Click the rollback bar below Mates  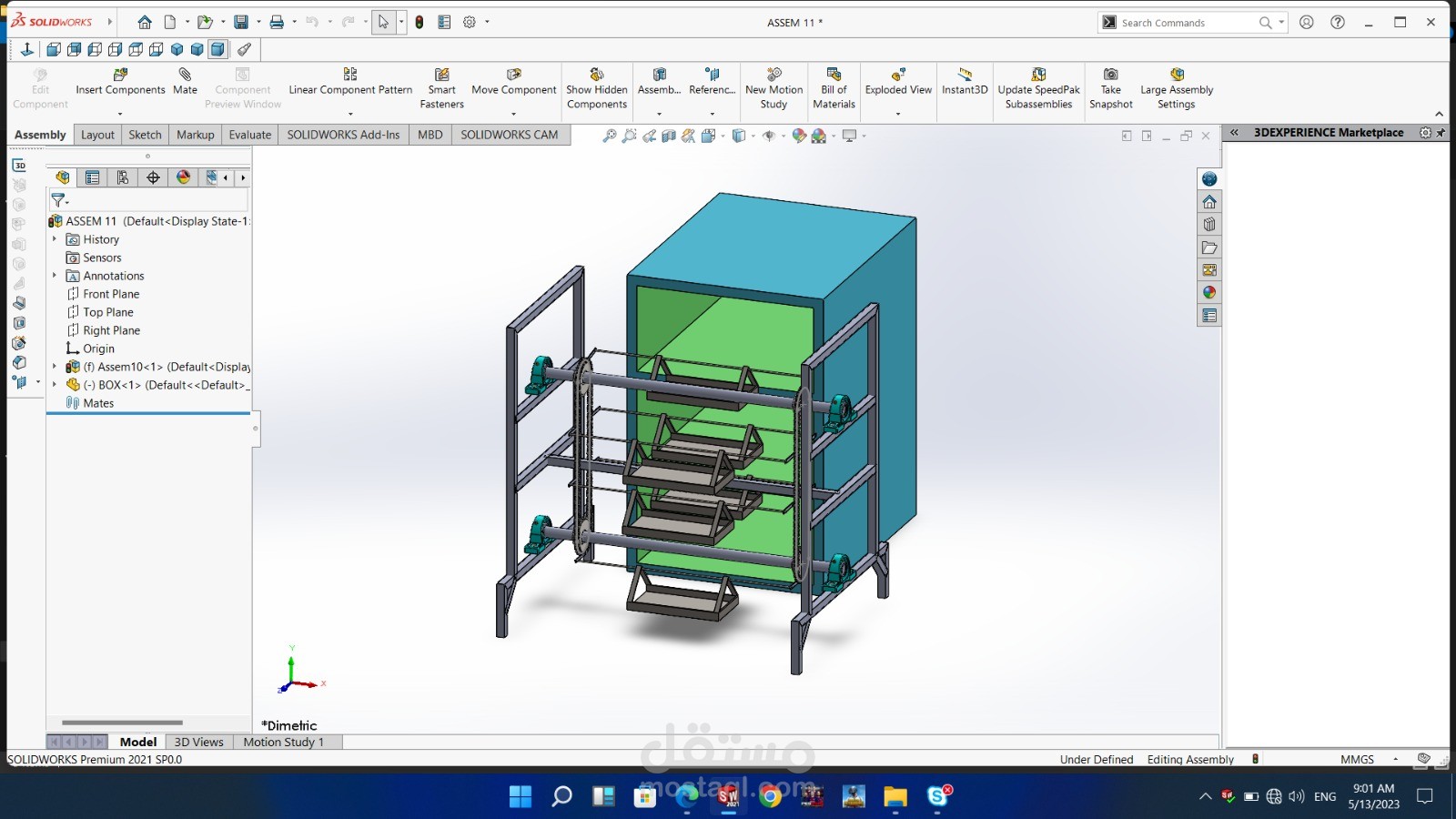pyautogui.click(x=148, y=413)
